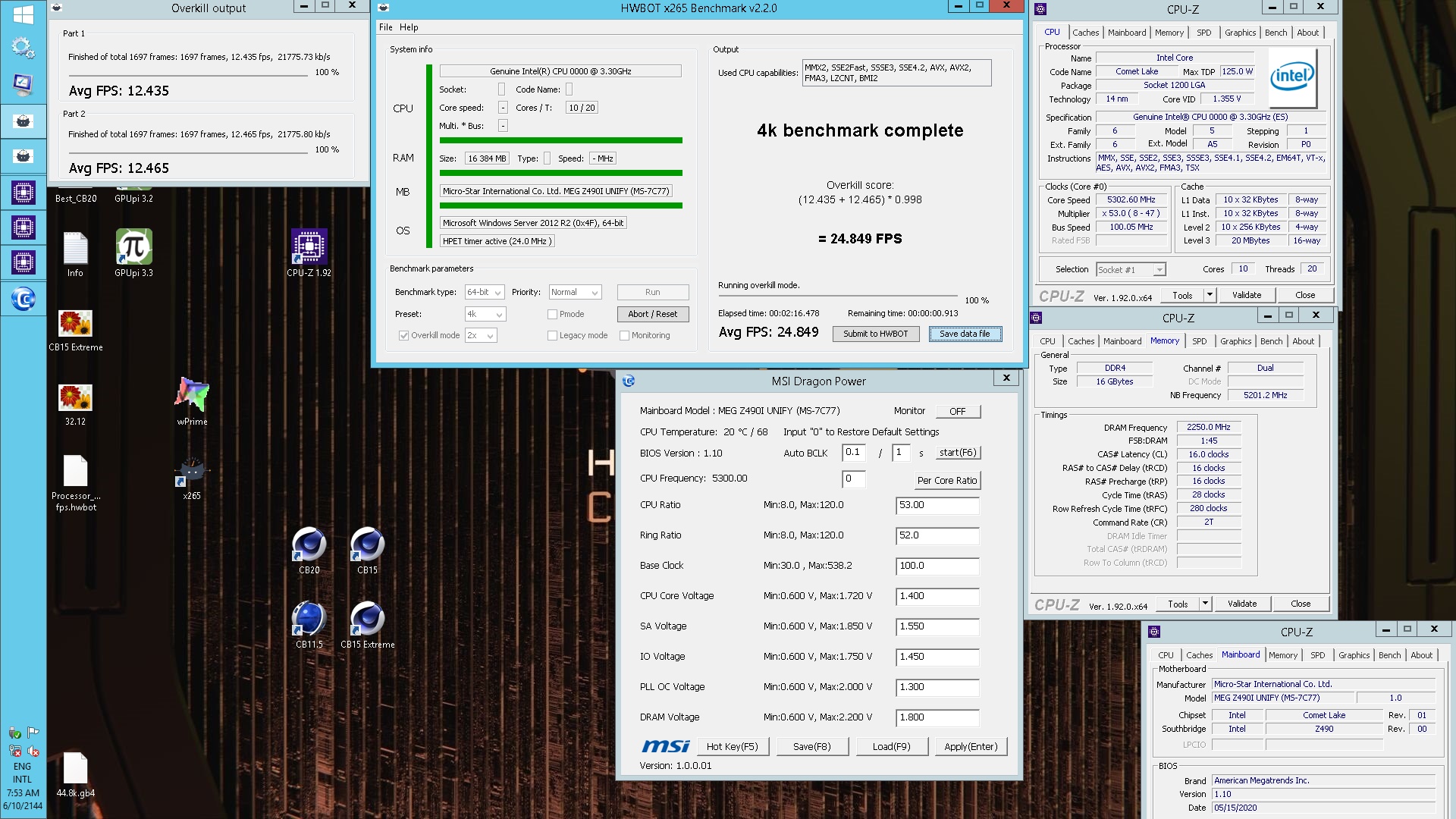The image size is (1456, 819).
Task: Click the overkill mode running progress bar
Action: pyautogui.click(x=837, y=296)
